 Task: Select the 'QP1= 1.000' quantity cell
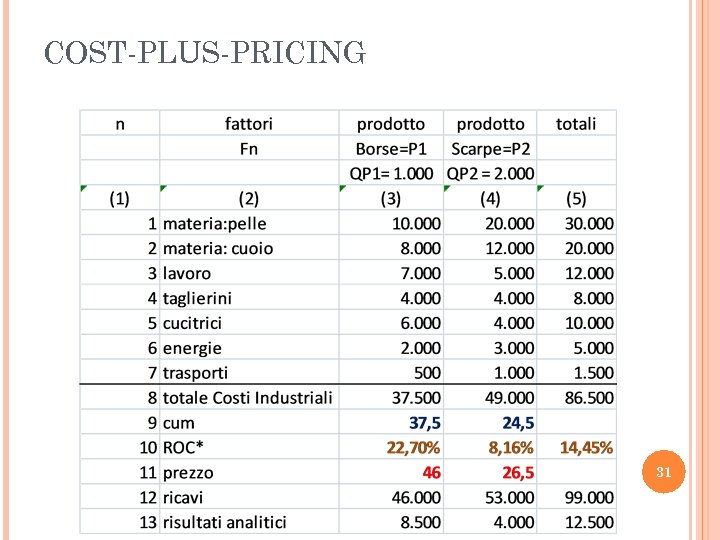(x=391, y=173)
